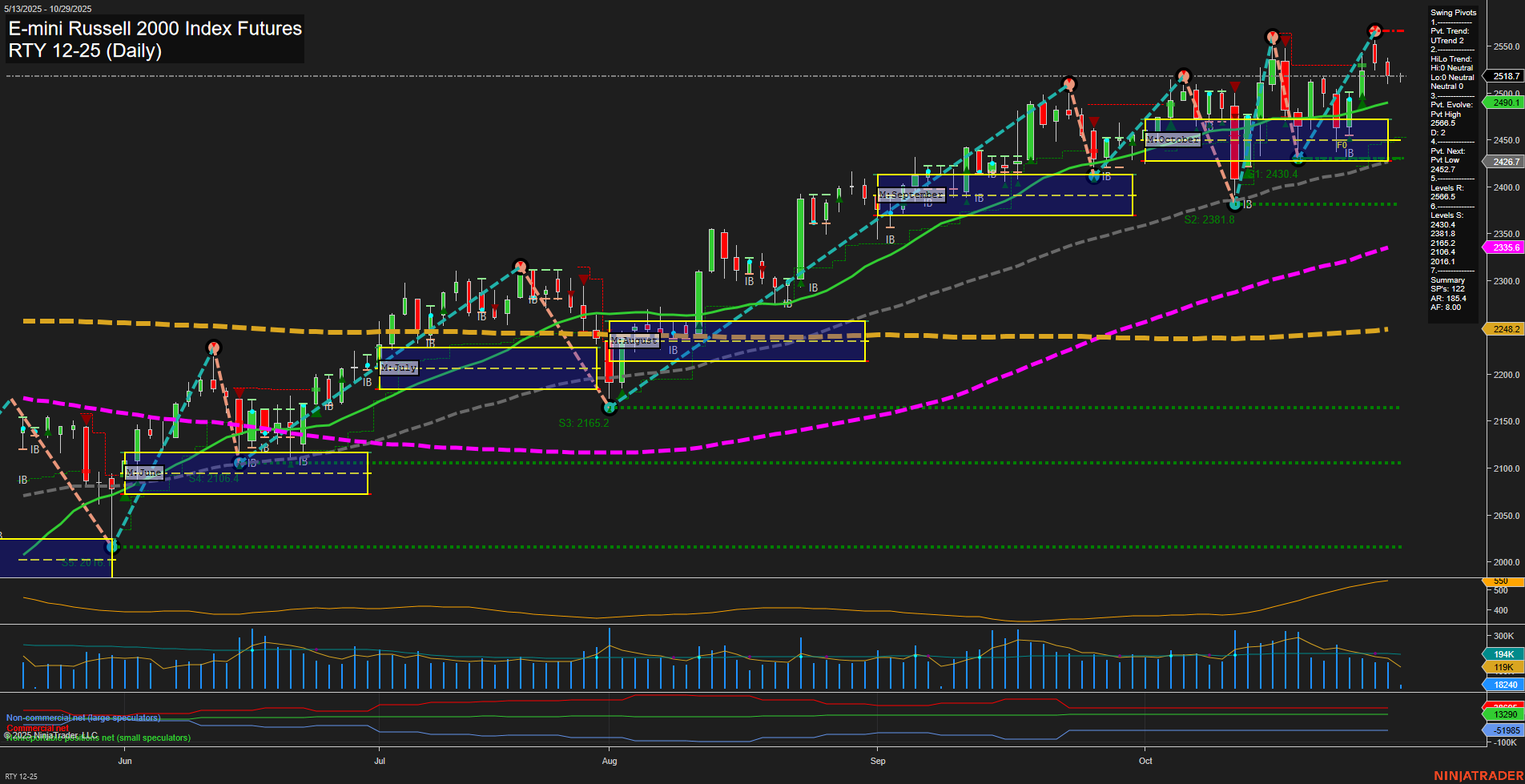The image size is (1525, 784).
Task: Click the blue 18240 volume marker
Action: tap(1506, 683)
